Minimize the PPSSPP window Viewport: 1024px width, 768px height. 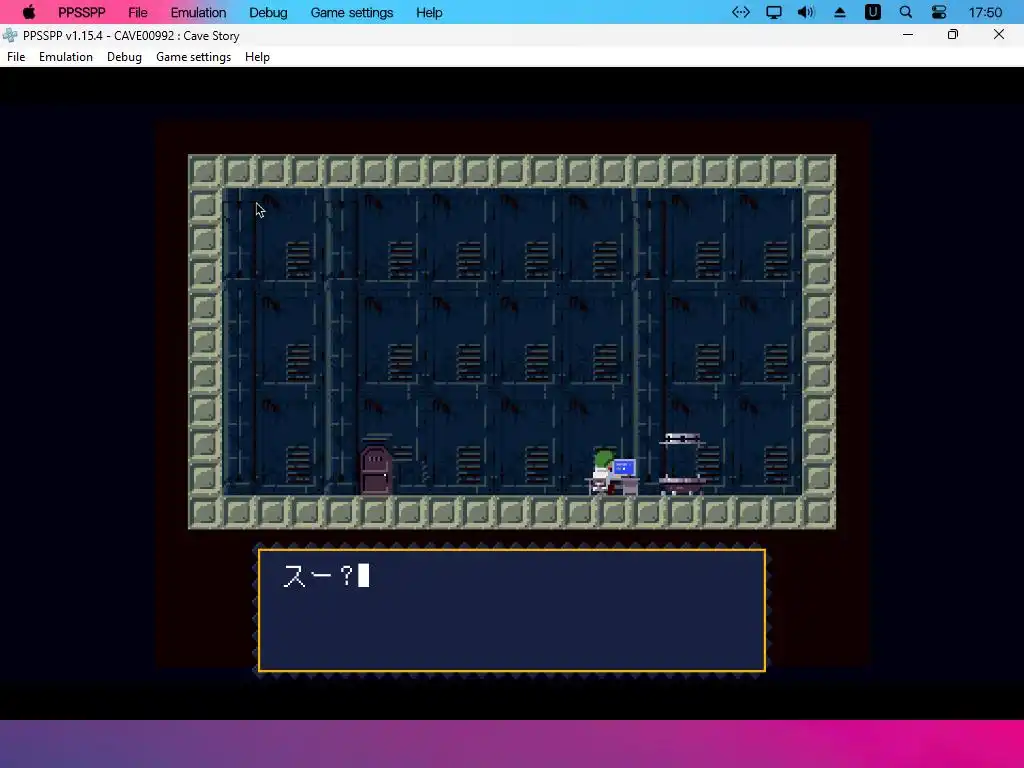(908, 35)
